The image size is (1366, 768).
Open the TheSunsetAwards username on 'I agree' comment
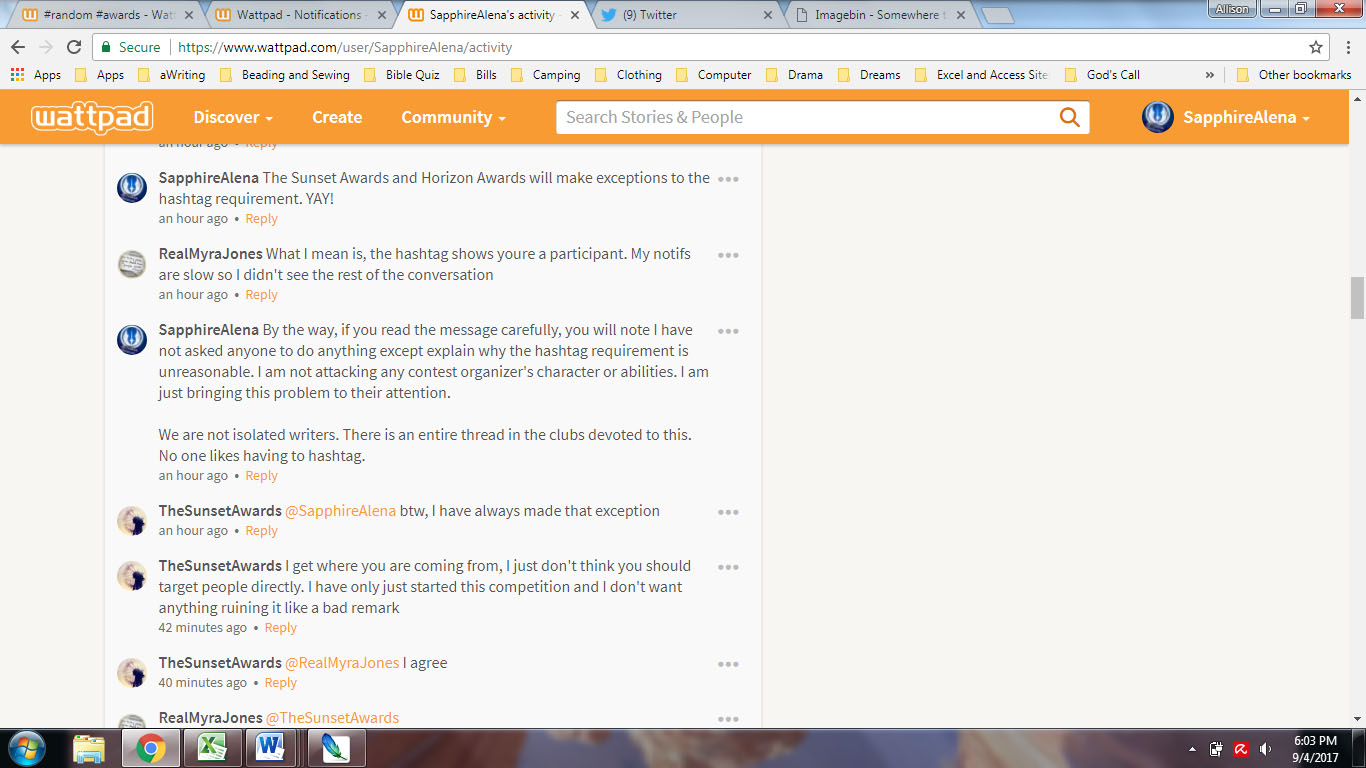pyautogui.click(x=220, y=663)
